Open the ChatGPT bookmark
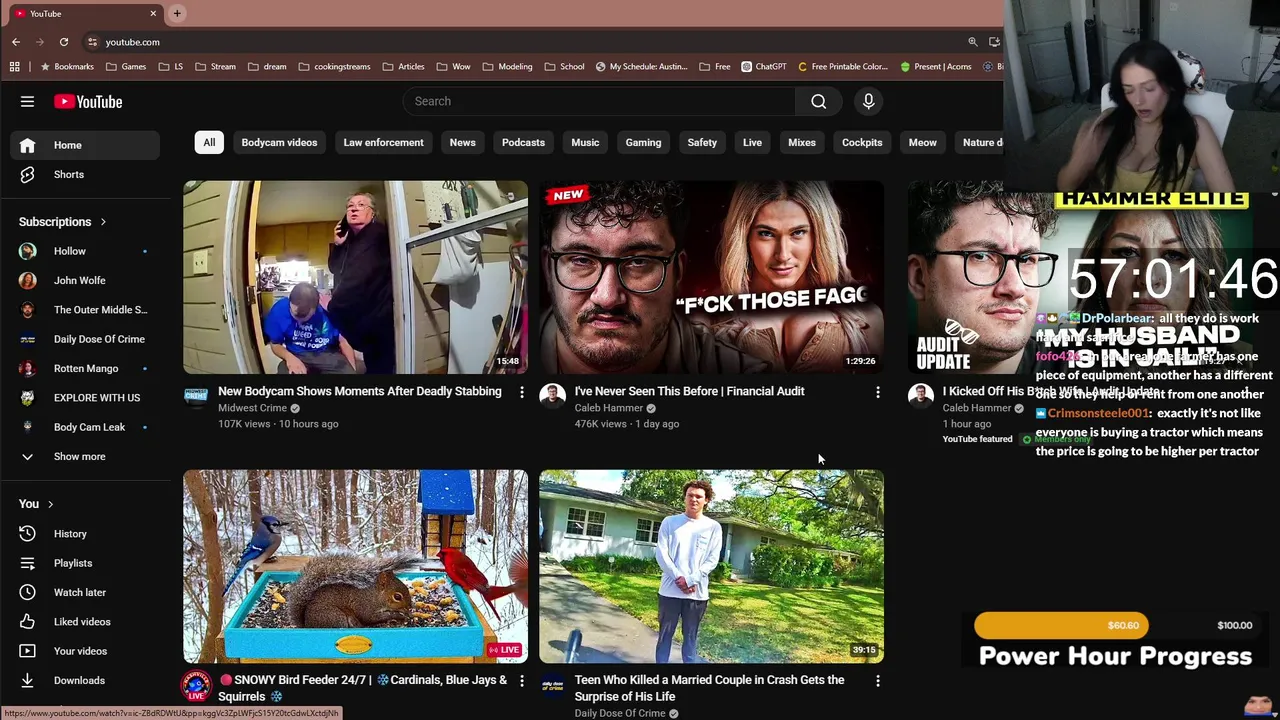The height and width of the screenshot is (720, 1280). point(763,66)
